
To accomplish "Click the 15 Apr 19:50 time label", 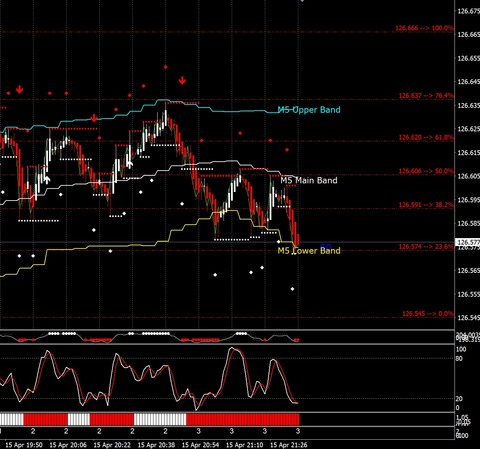I will point(24,445).
